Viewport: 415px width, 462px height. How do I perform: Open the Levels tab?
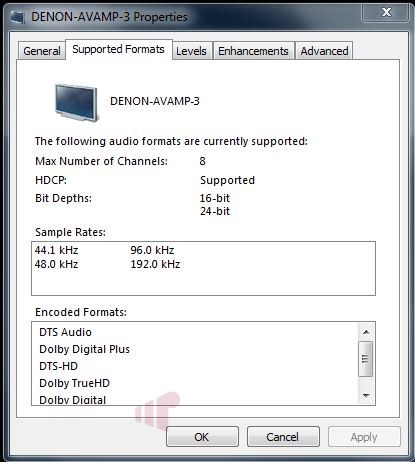tap(191, 51)
